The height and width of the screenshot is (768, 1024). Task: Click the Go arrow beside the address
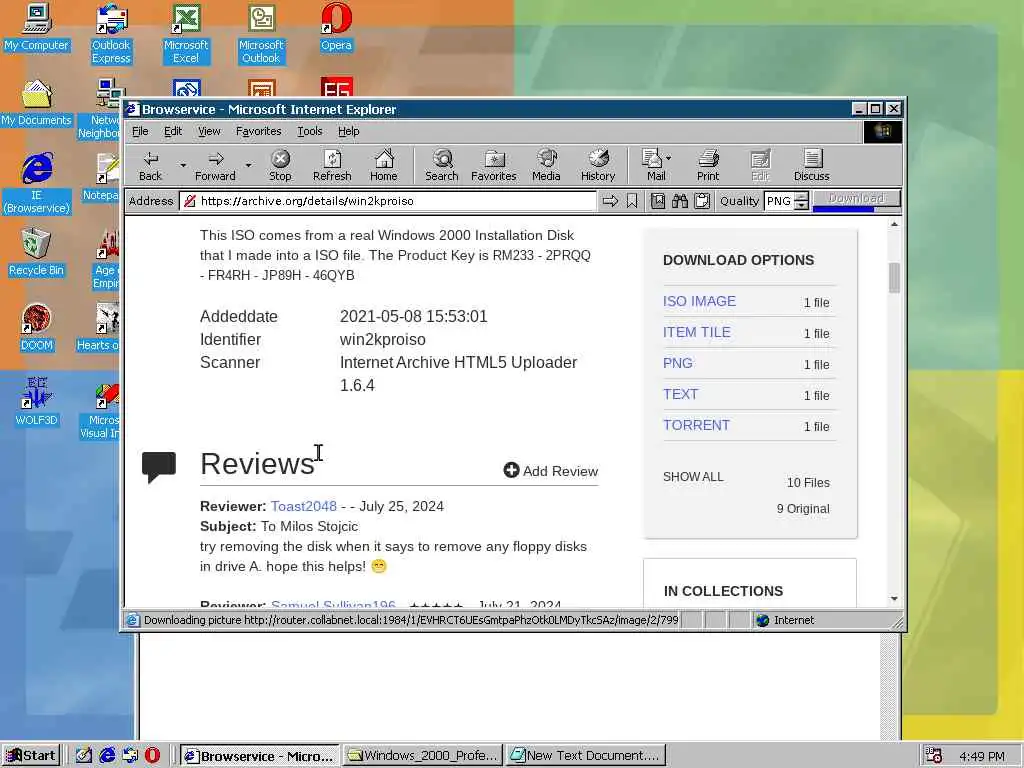click(610, 201)
